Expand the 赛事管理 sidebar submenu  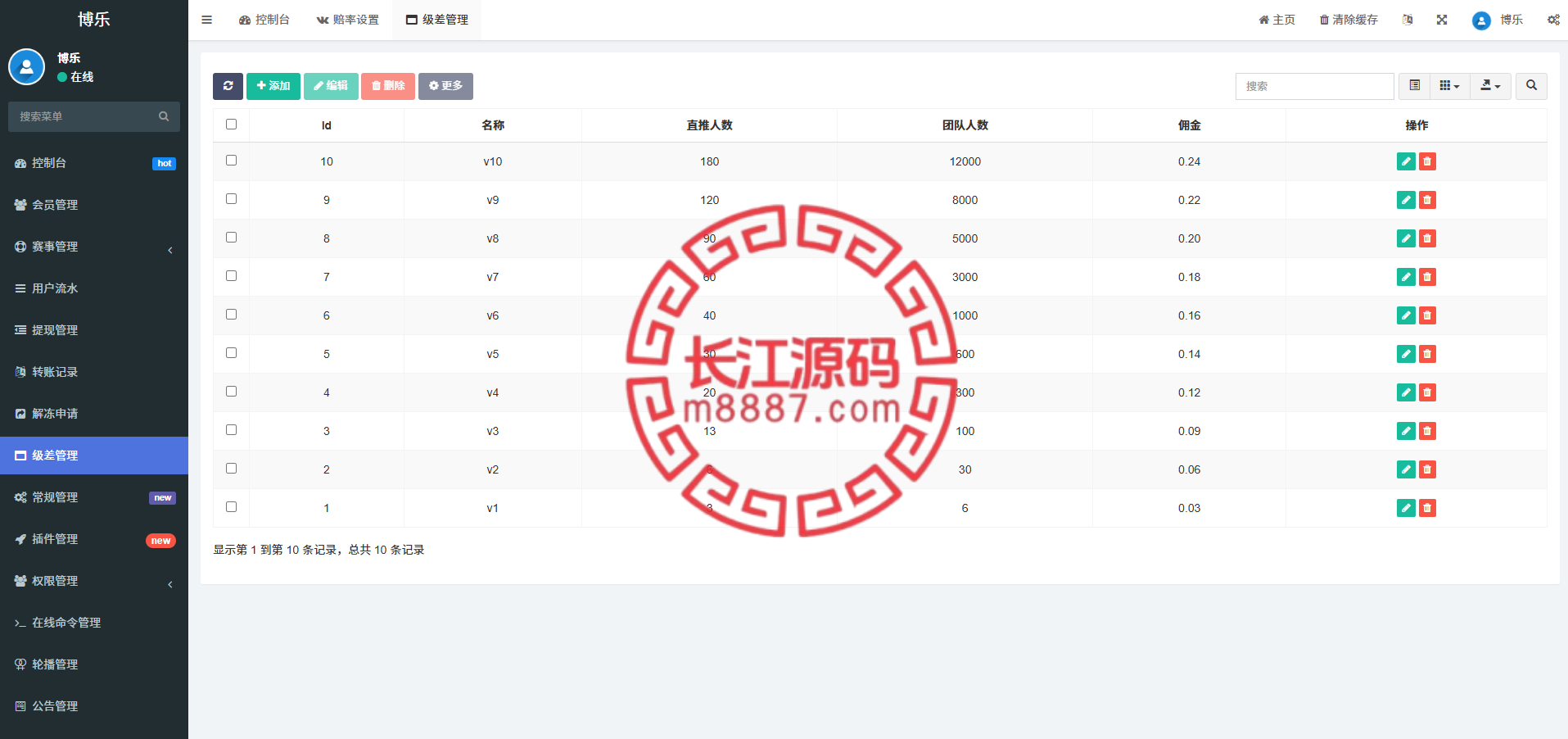click(x=94, y=247)
